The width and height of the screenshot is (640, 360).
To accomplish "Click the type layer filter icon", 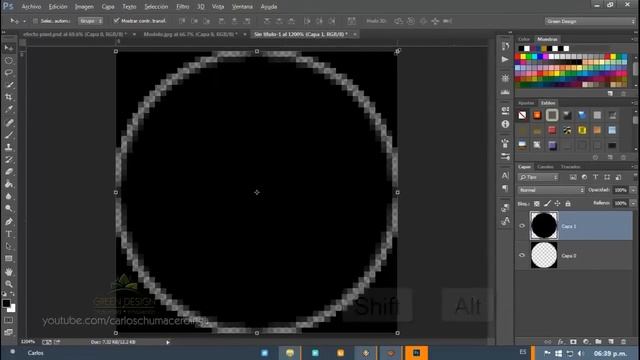I will click(596, 177).
